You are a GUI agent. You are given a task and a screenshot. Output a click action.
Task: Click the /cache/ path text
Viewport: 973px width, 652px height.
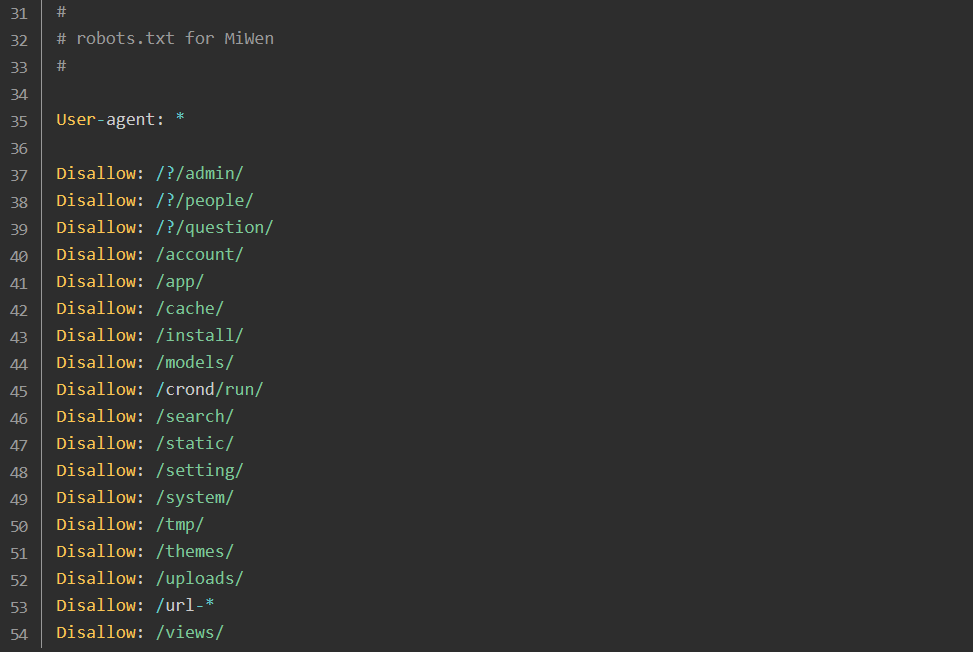point(190,308)
